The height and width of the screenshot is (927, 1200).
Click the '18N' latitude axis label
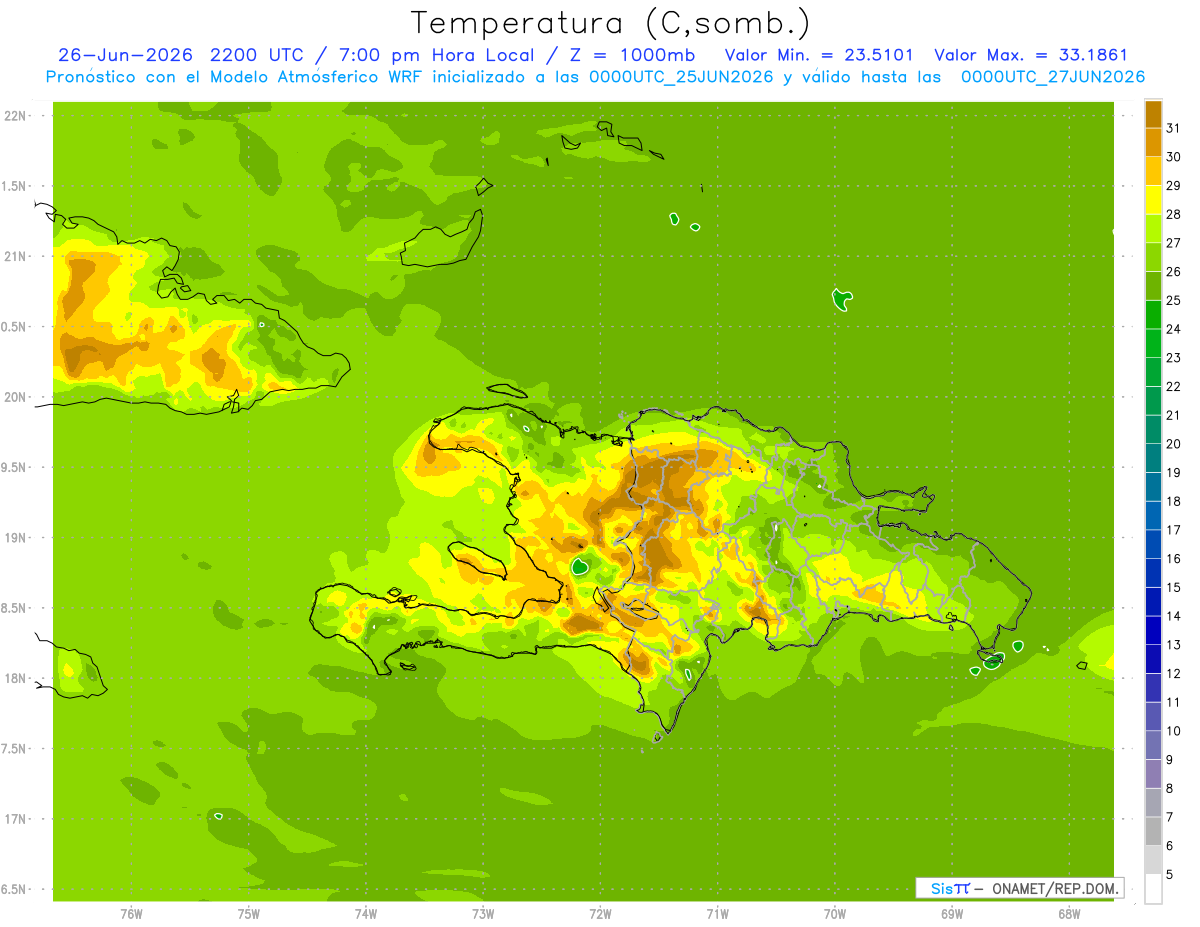(15, 679)
